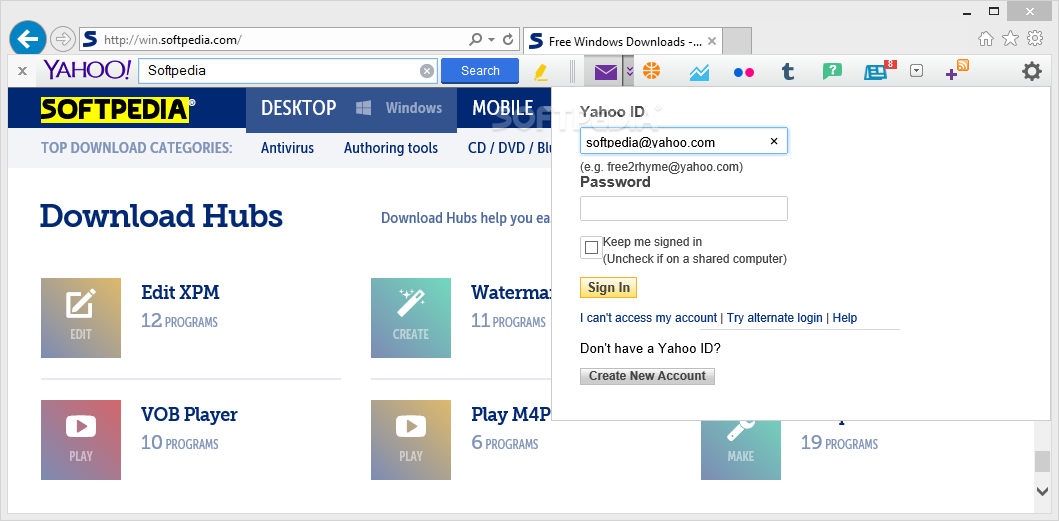Open the Tumblr toolbar icon
The image size is (1059, 521).
[787, 72]
